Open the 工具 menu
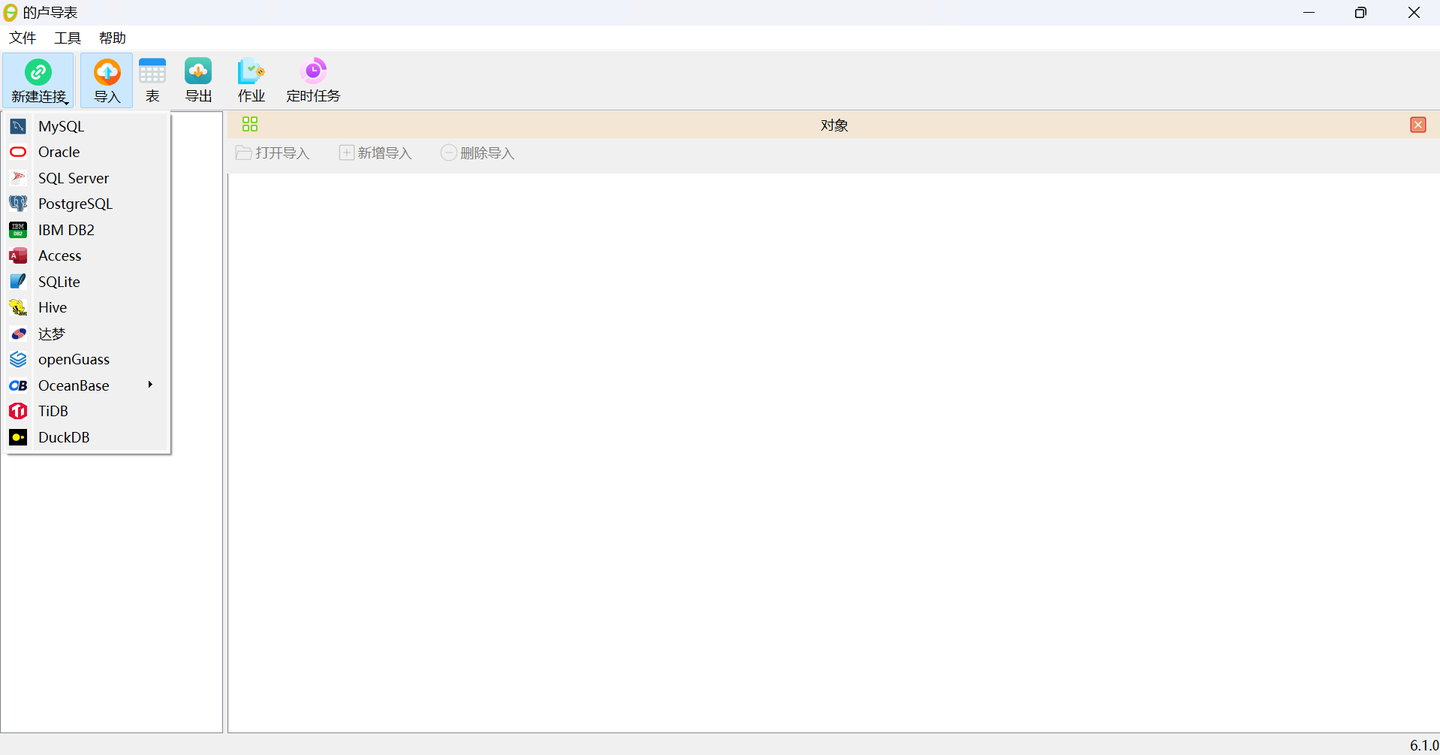This screenshot has height=755, width=1440. [68, 38]
